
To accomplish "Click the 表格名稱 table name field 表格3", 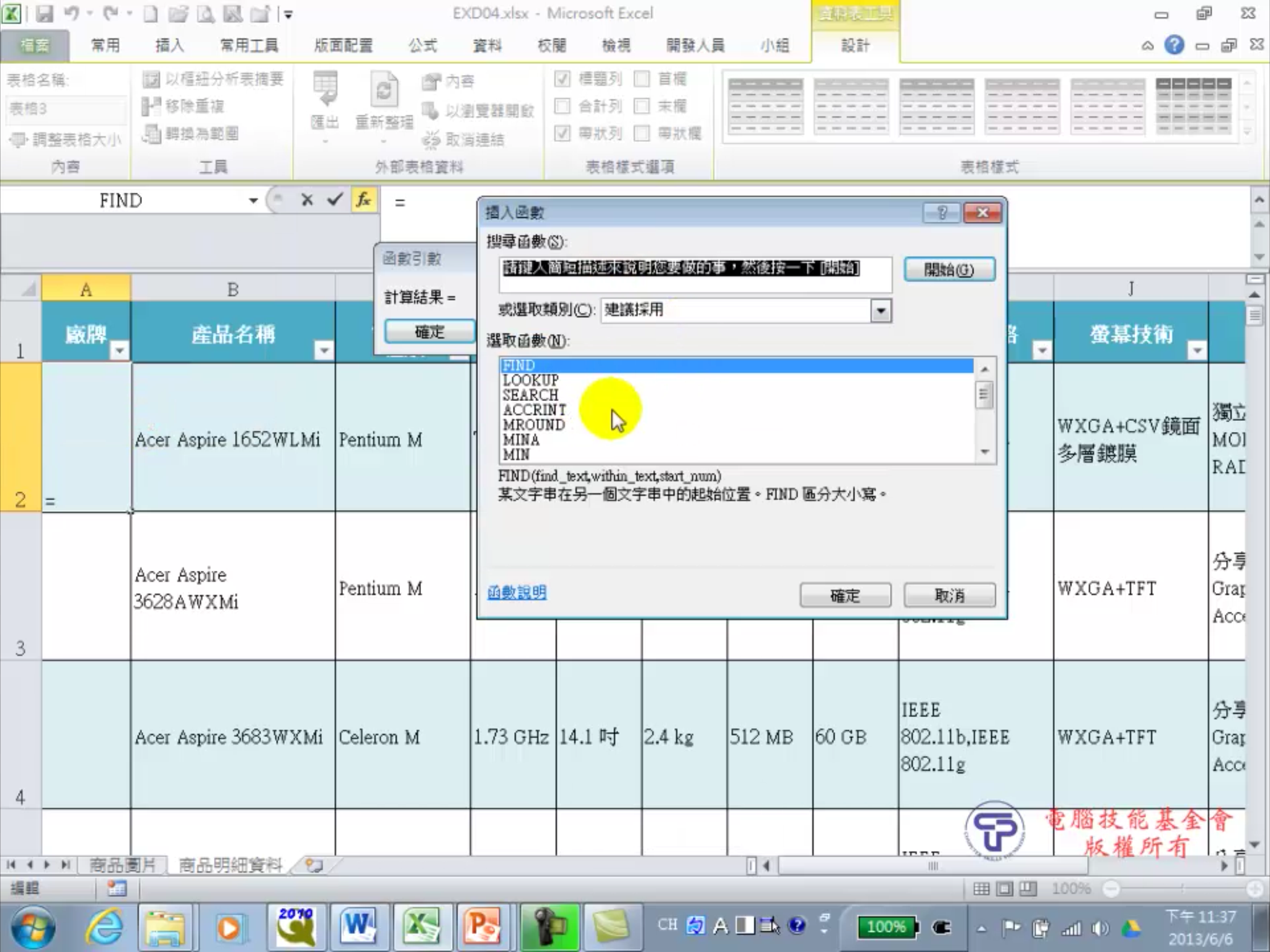I will [66, 108].
